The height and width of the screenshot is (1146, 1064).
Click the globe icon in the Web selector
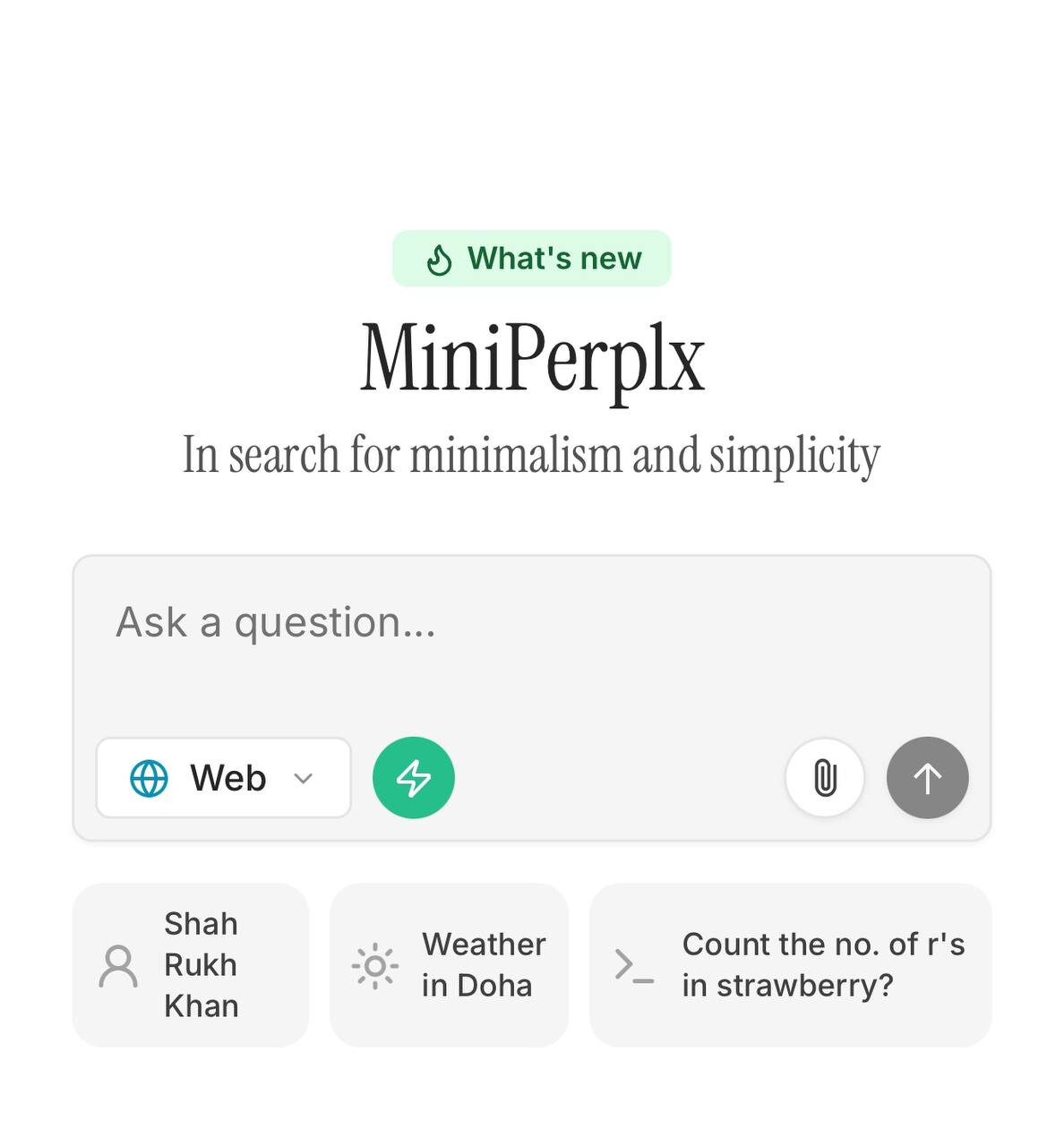point(149,778)
